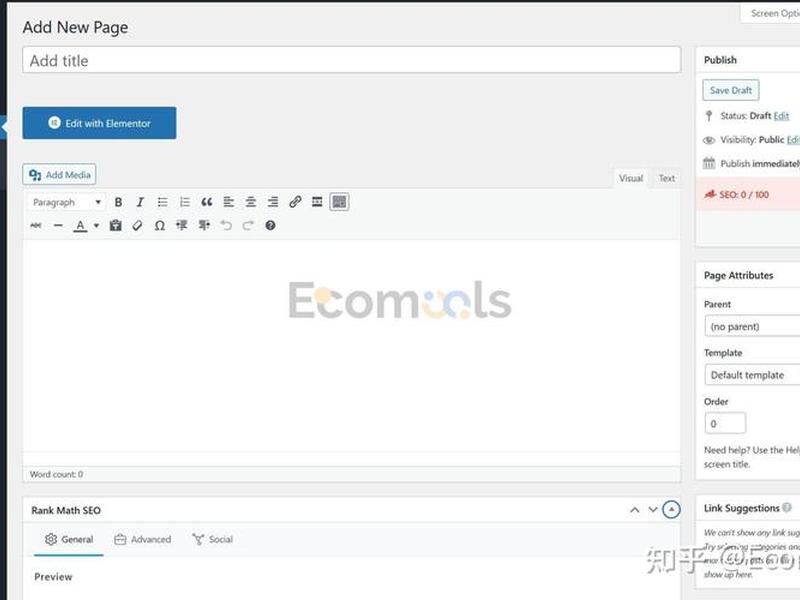Undo last editor action
The height and width of the screenshot is (600, 800).
(x=226, y=226)
